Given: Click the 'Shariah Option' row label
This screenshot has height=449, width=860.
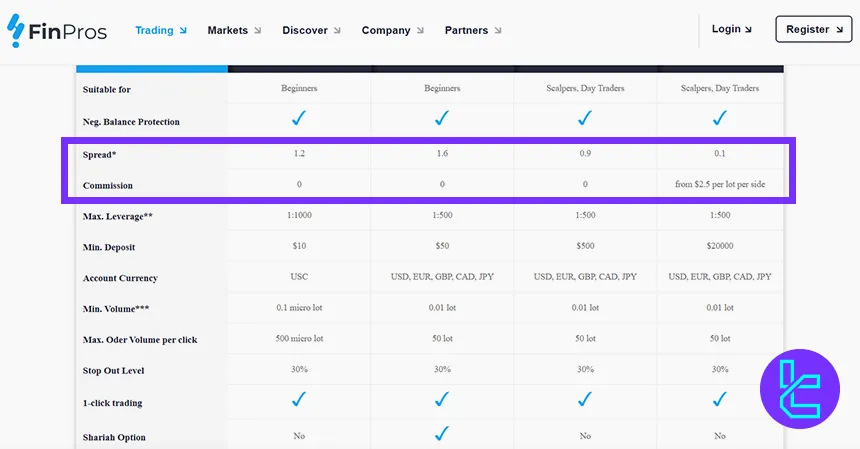Looking at the screenshot, I should point(114,437).
